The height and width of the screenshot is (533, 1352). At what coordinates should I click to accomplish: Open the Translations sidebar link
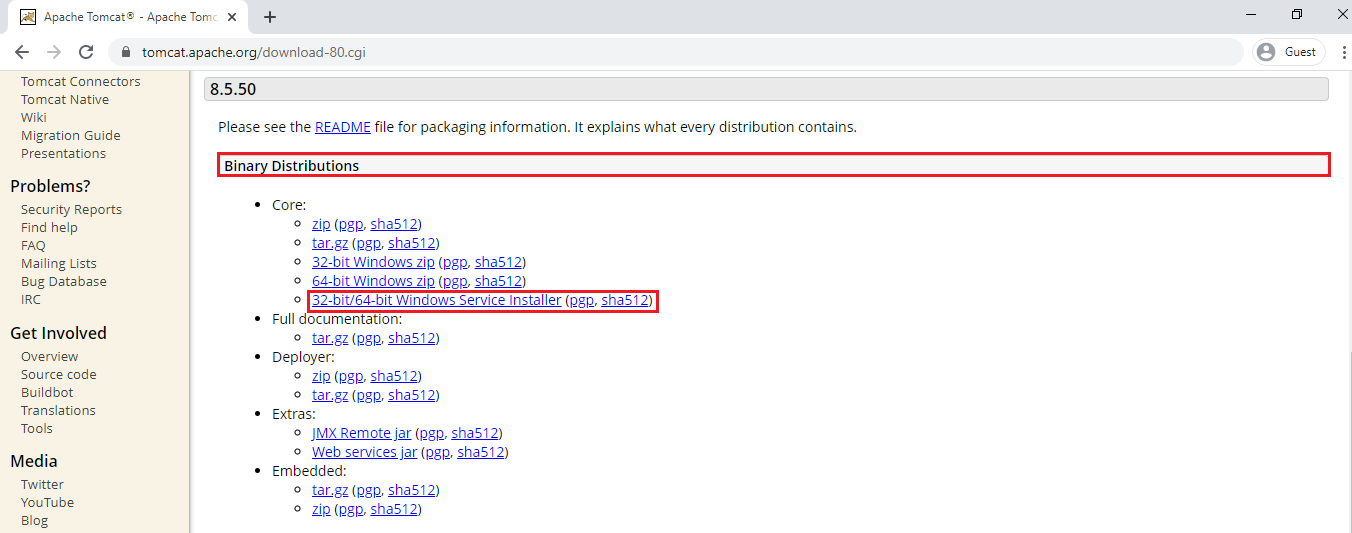tap(58, 411)
